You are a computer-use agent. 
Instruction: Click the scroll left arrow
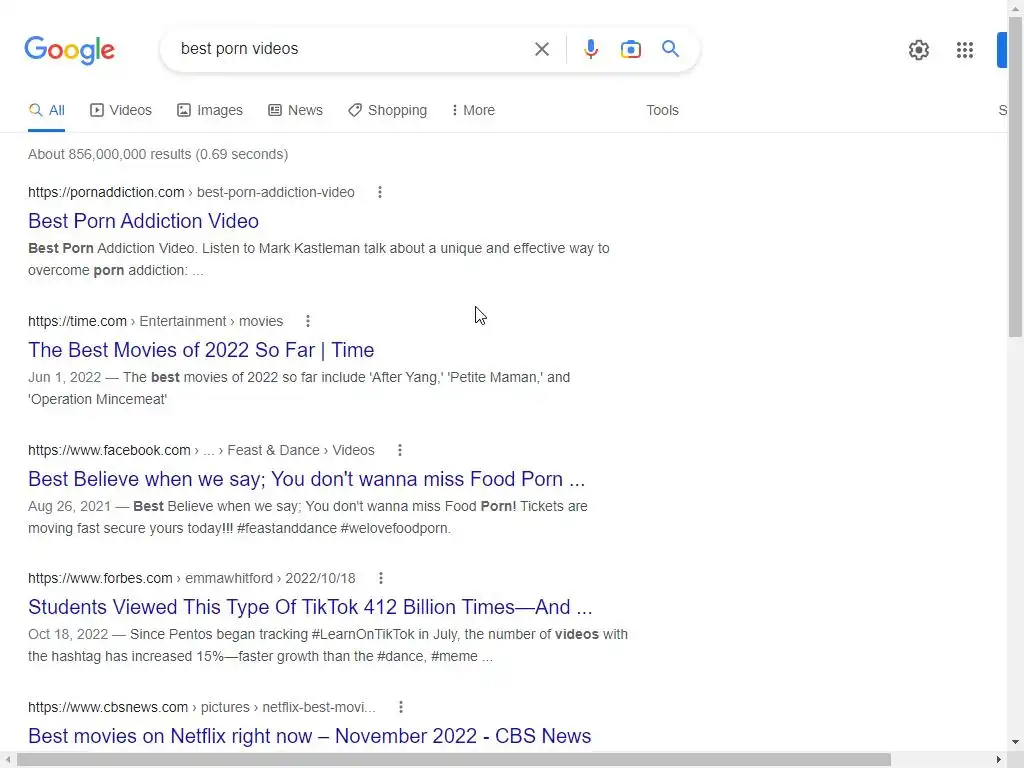[x=7, y=760]
